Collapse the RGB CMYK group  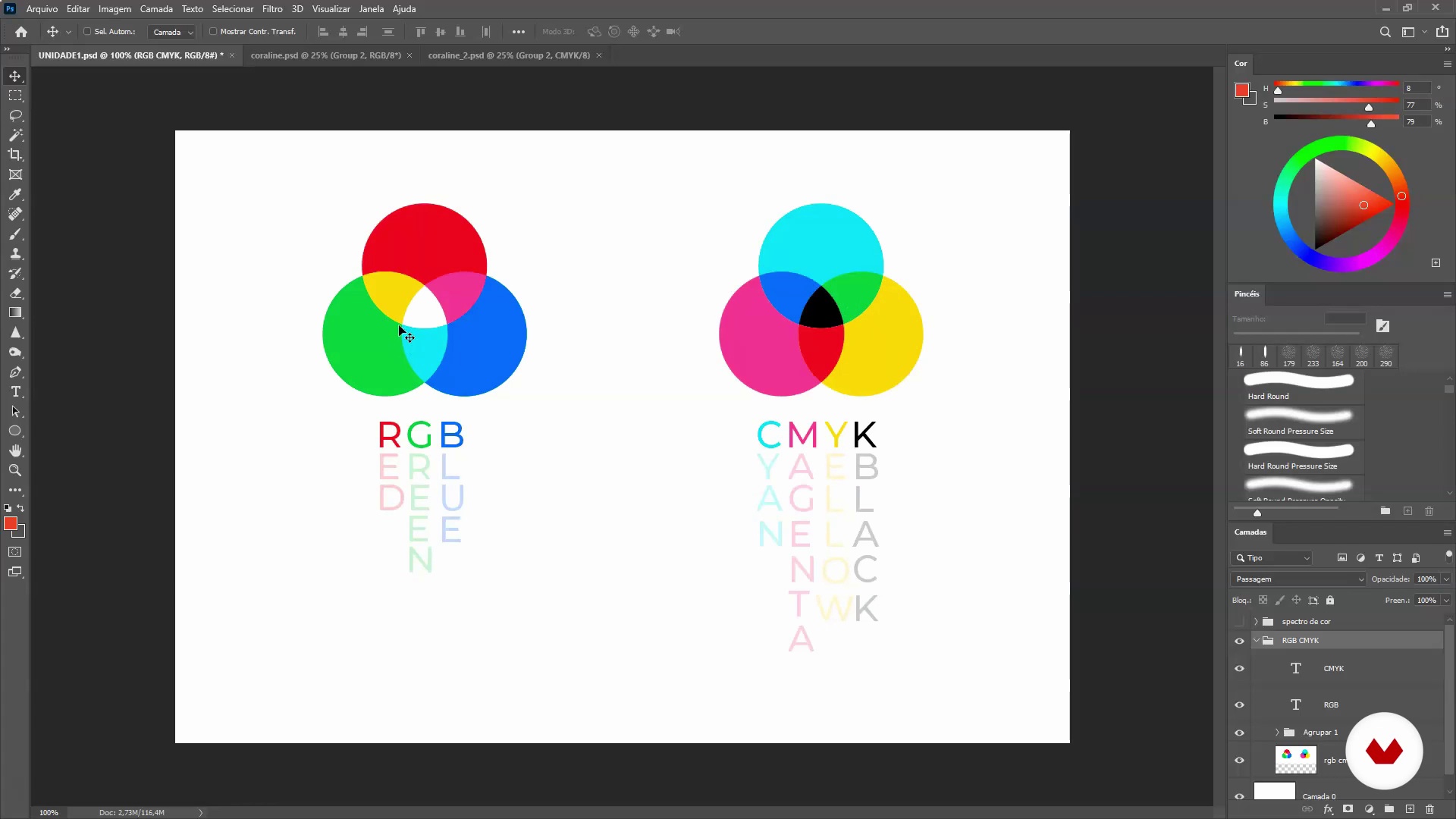[1256, 641]
